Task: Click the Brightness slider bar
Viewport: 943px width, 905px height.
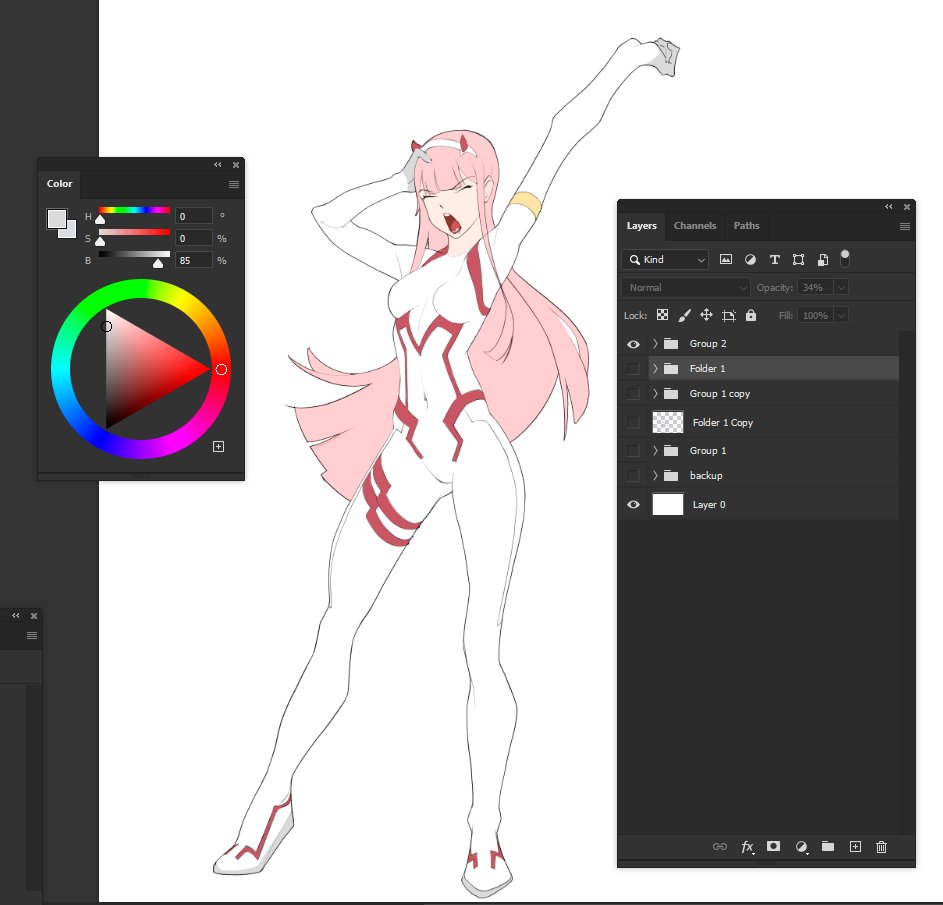Action: [134, 254]
